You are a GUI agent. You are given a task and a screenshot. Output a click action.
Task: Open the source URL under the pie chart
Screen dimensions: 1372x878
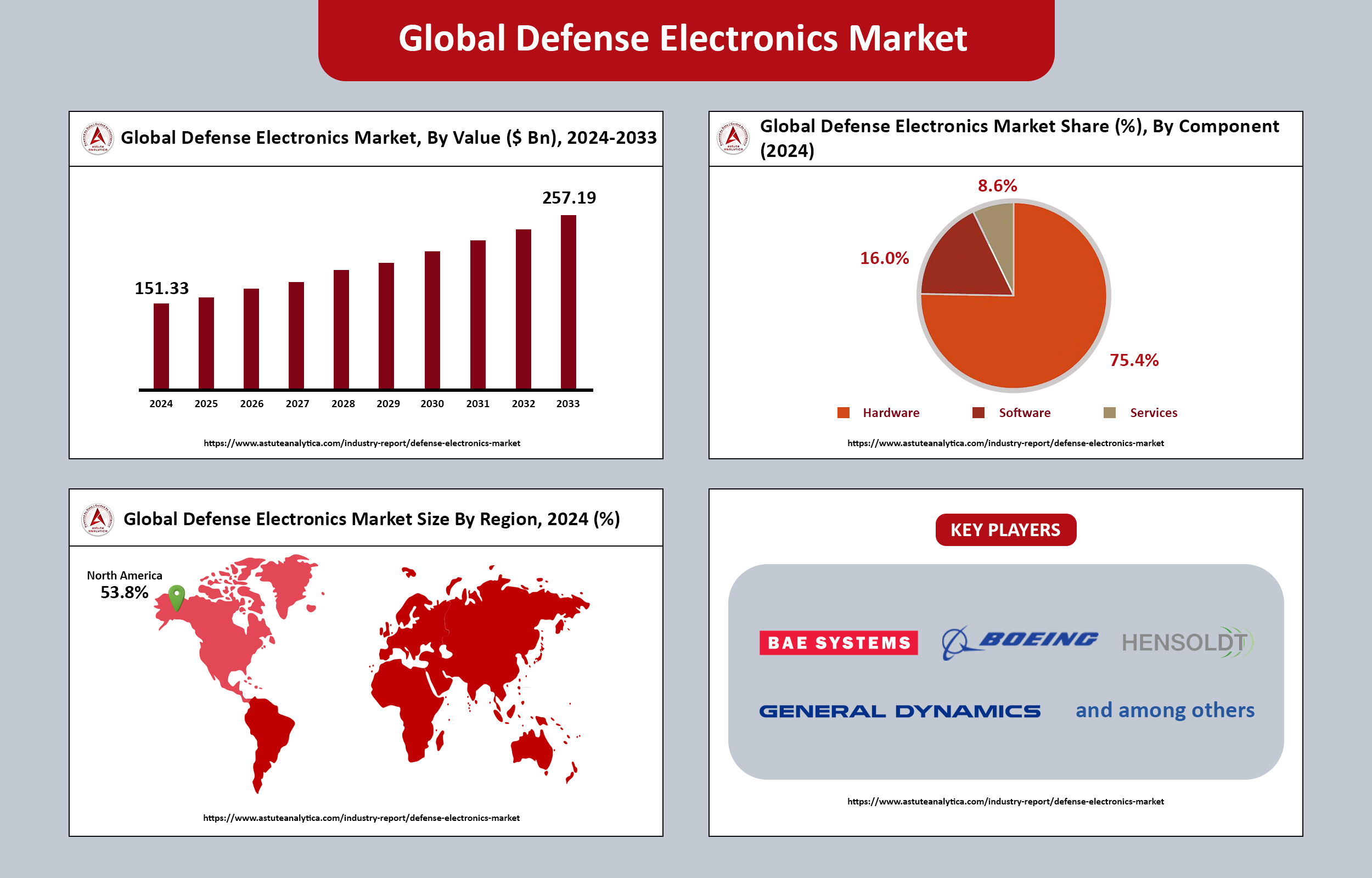[x=1005, y=443]
